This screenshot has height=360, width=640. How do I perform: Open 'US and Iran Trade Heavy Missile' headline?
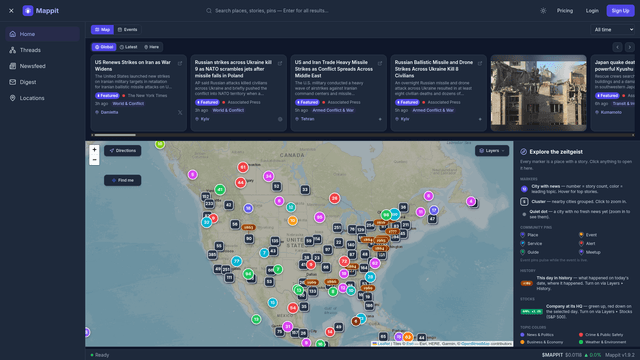coord(334,69)
